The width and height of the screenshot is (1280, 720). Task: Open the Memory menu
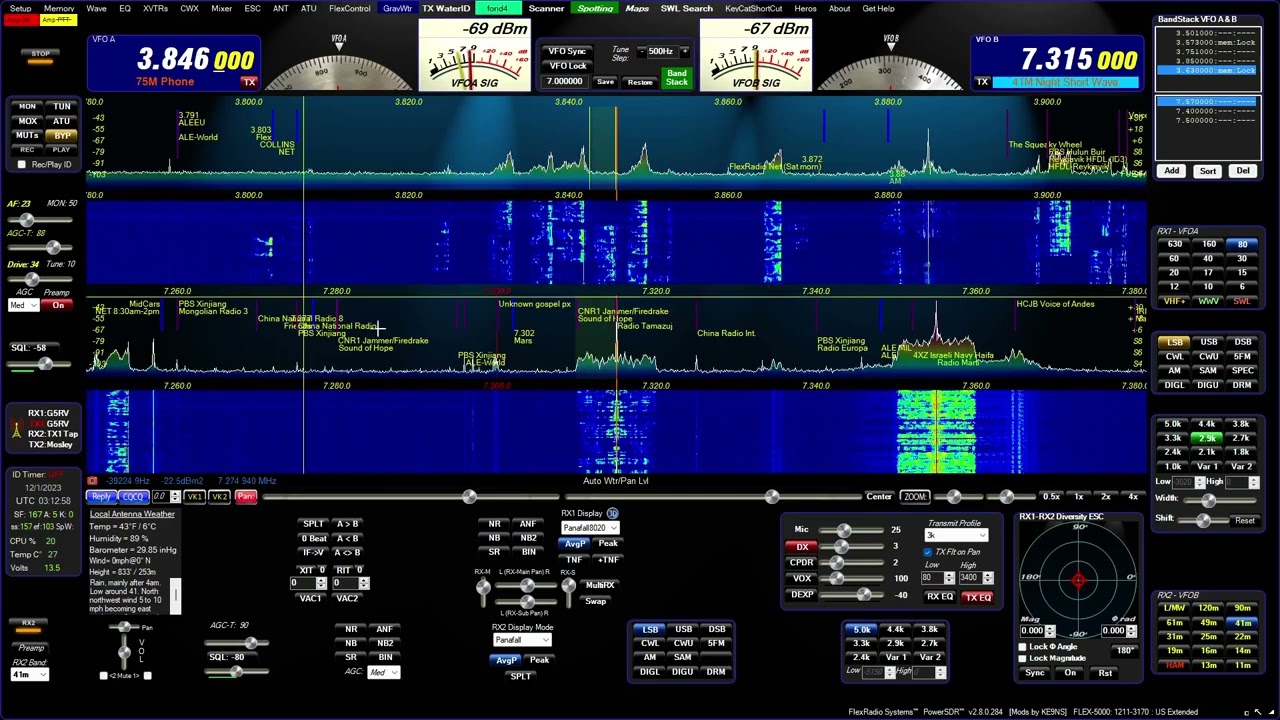tap(59, 8)
